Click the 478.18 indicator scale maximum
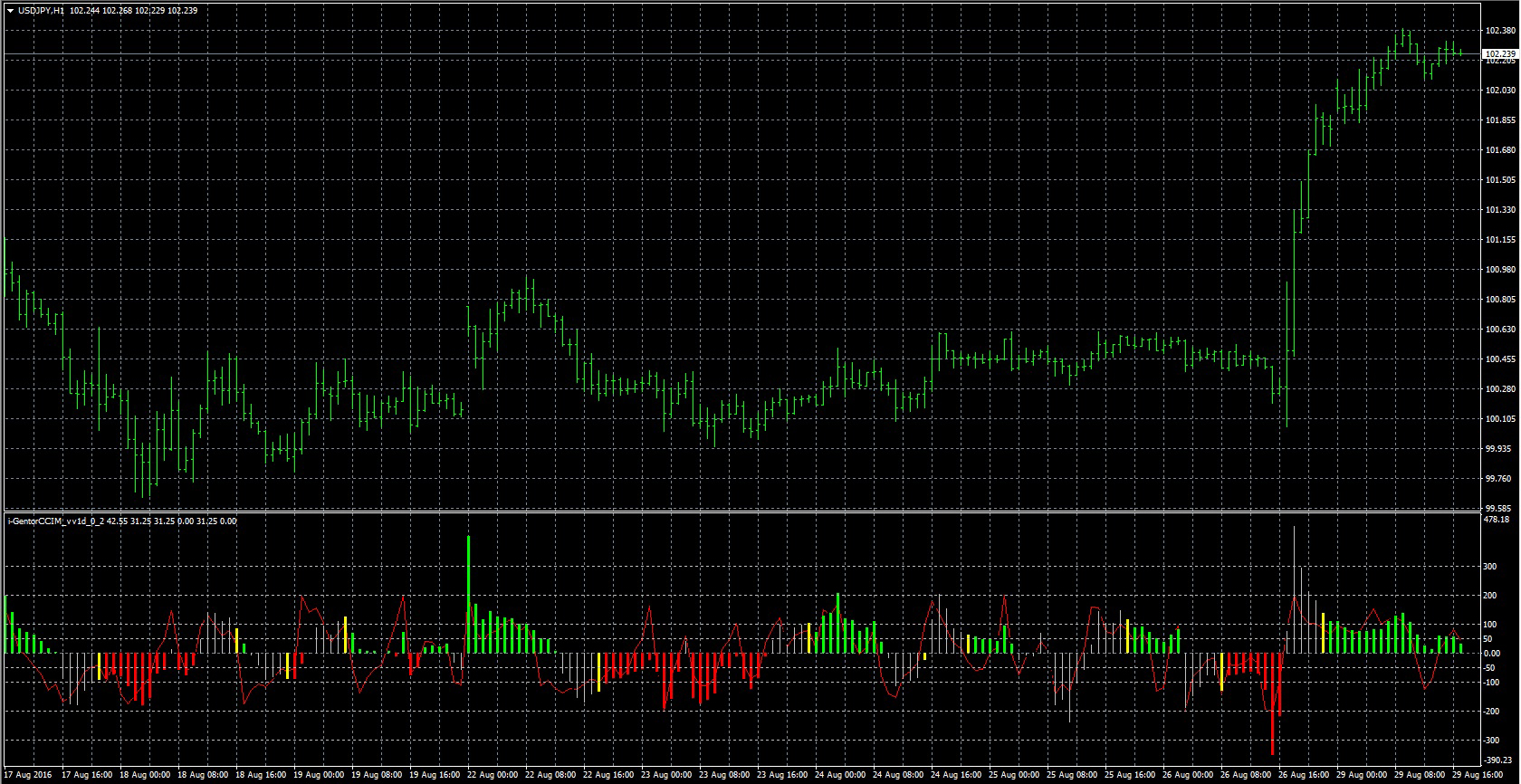Image resolution: width=1521 pixels, height=784 pixels. click(x=1498, y=520)
